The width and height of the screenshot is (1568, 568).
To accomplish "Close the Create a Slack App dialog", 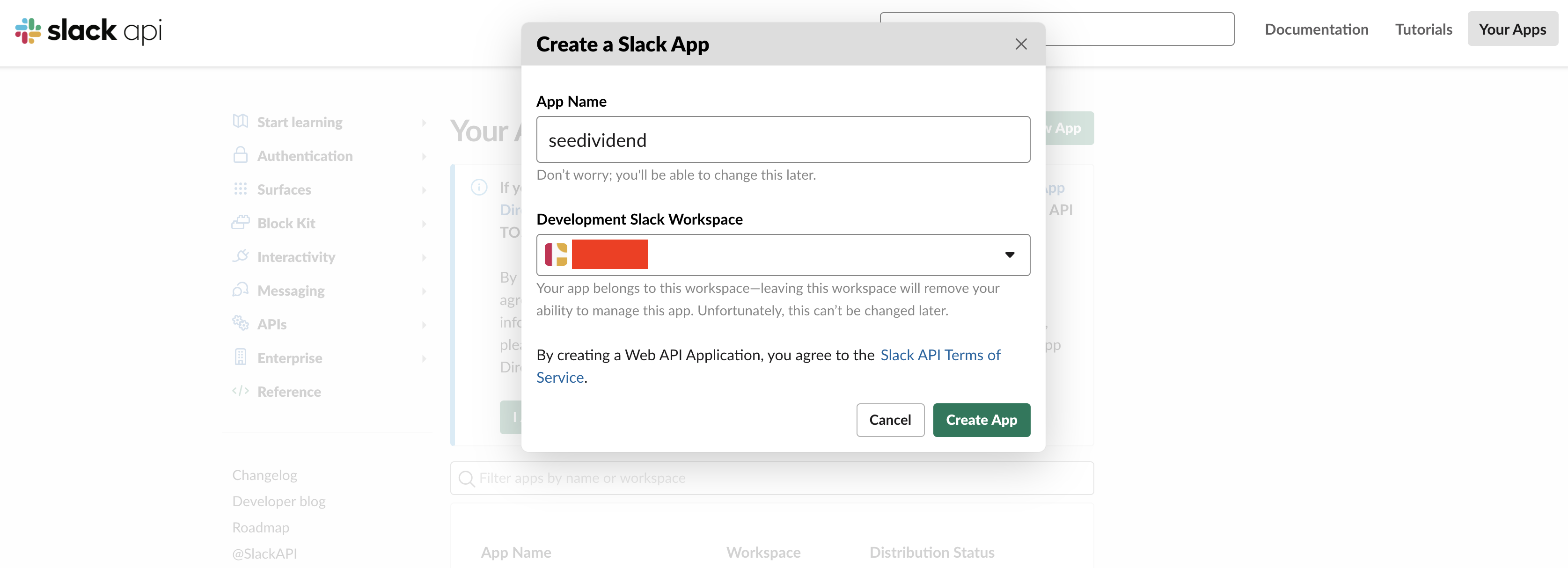I will coord(1021,44).
